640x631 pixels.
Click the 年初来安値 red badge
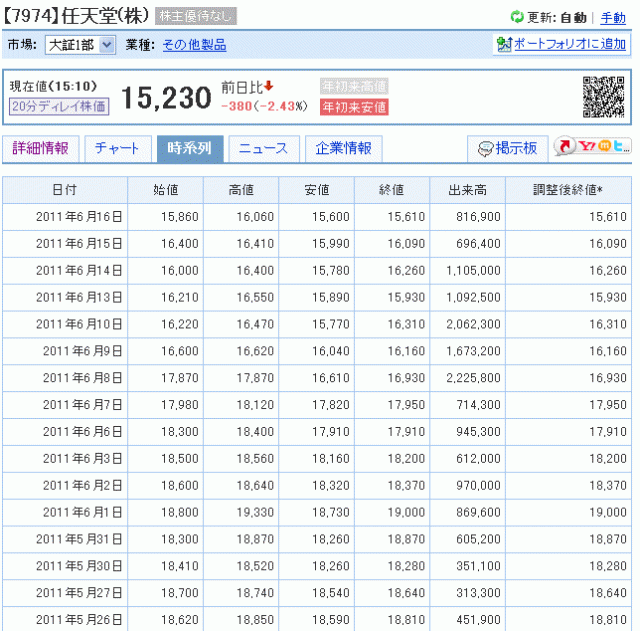click(354, 107)
